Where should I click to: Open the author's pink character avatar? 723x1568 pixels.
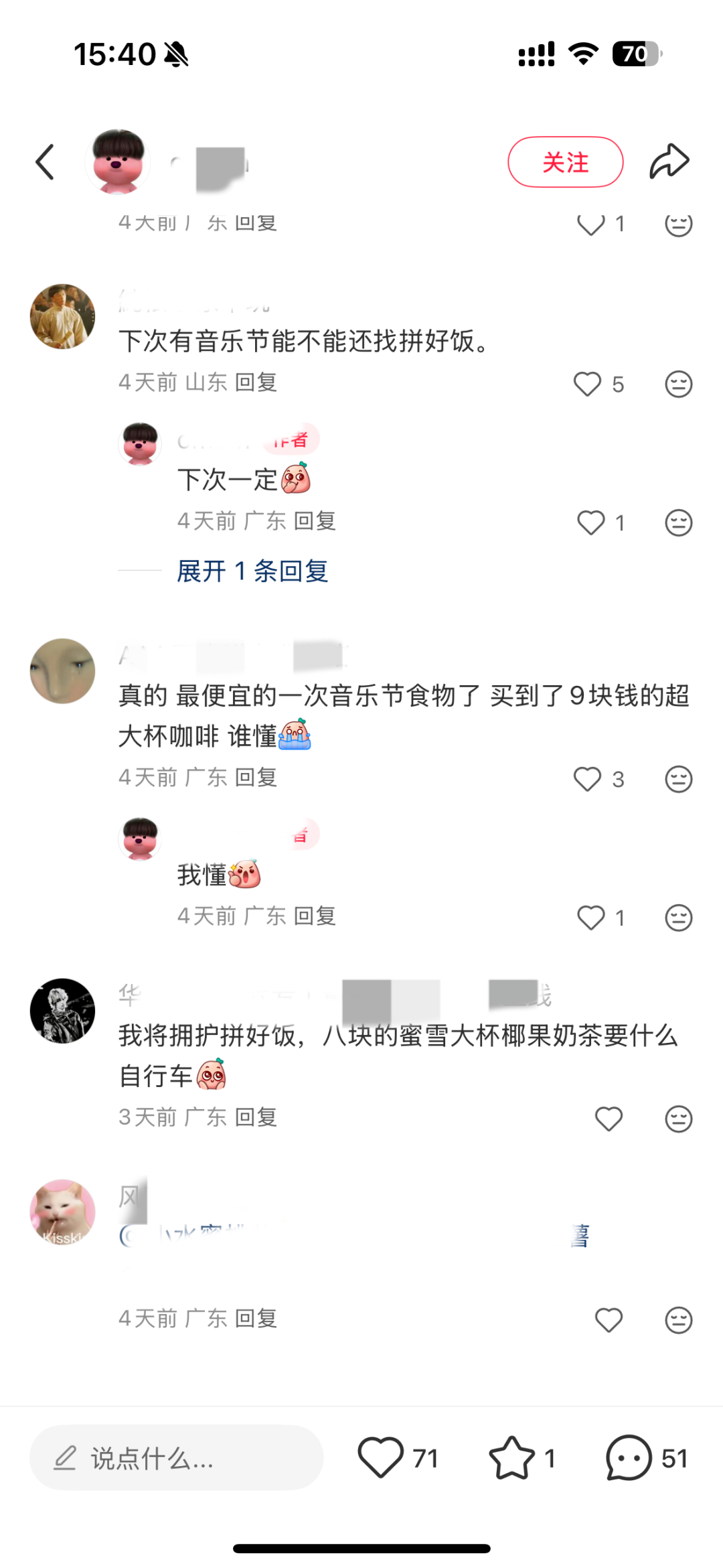pos(118,162)
